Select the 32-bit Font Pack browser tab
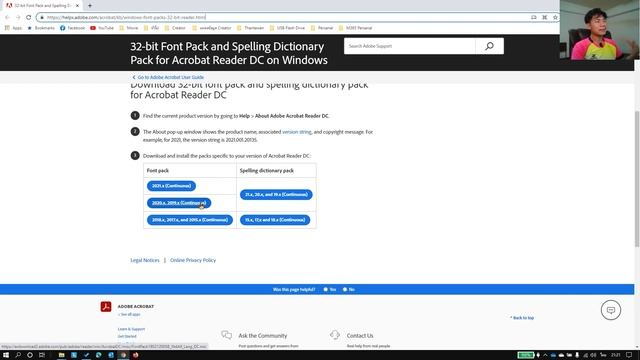 tap(42, 6)
